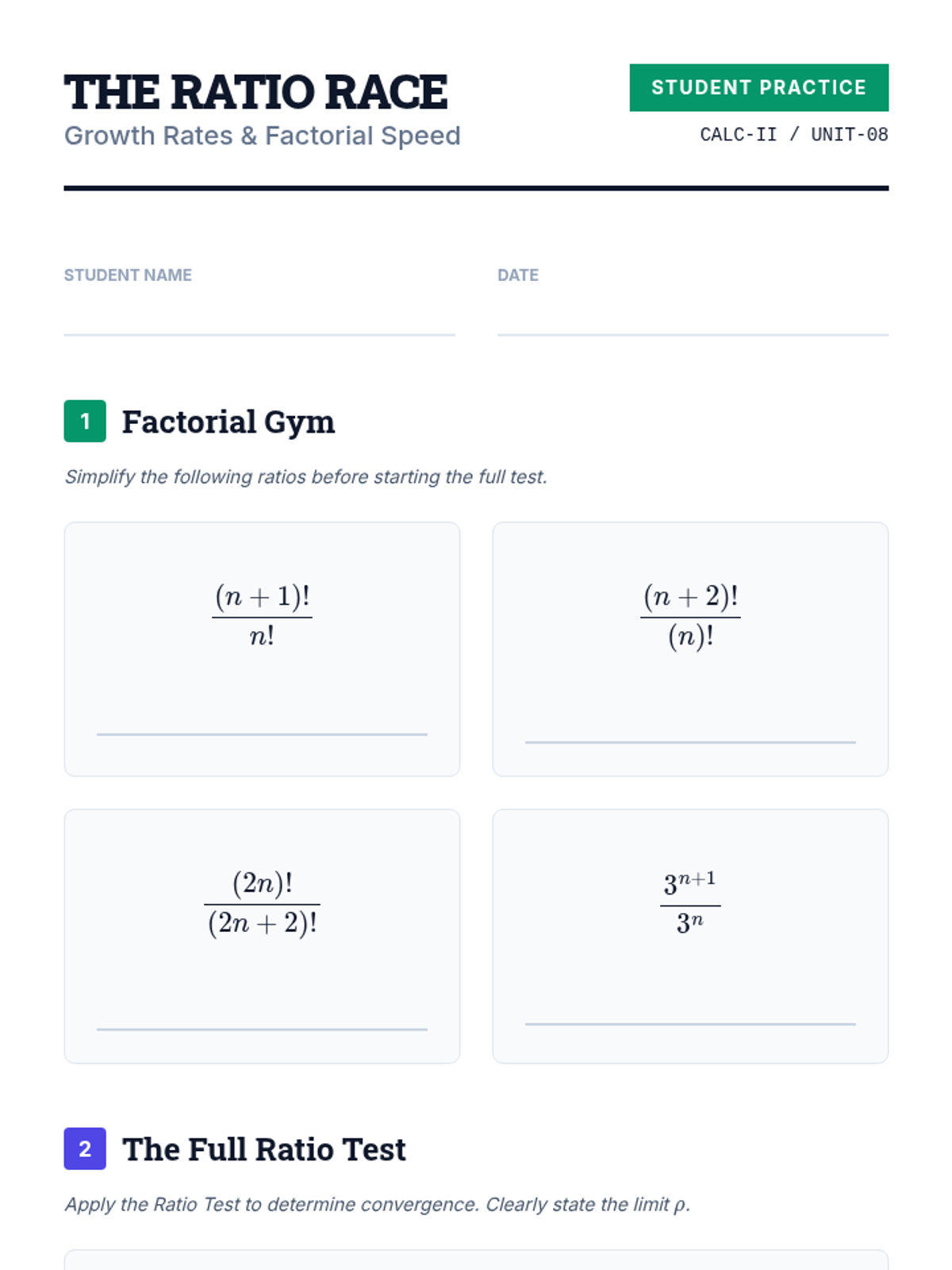Click answer line under (2n)!/(2n+2)! problem
Image resolution: width=952 pixels, height=1270 pixels.
pos(262,1029)
